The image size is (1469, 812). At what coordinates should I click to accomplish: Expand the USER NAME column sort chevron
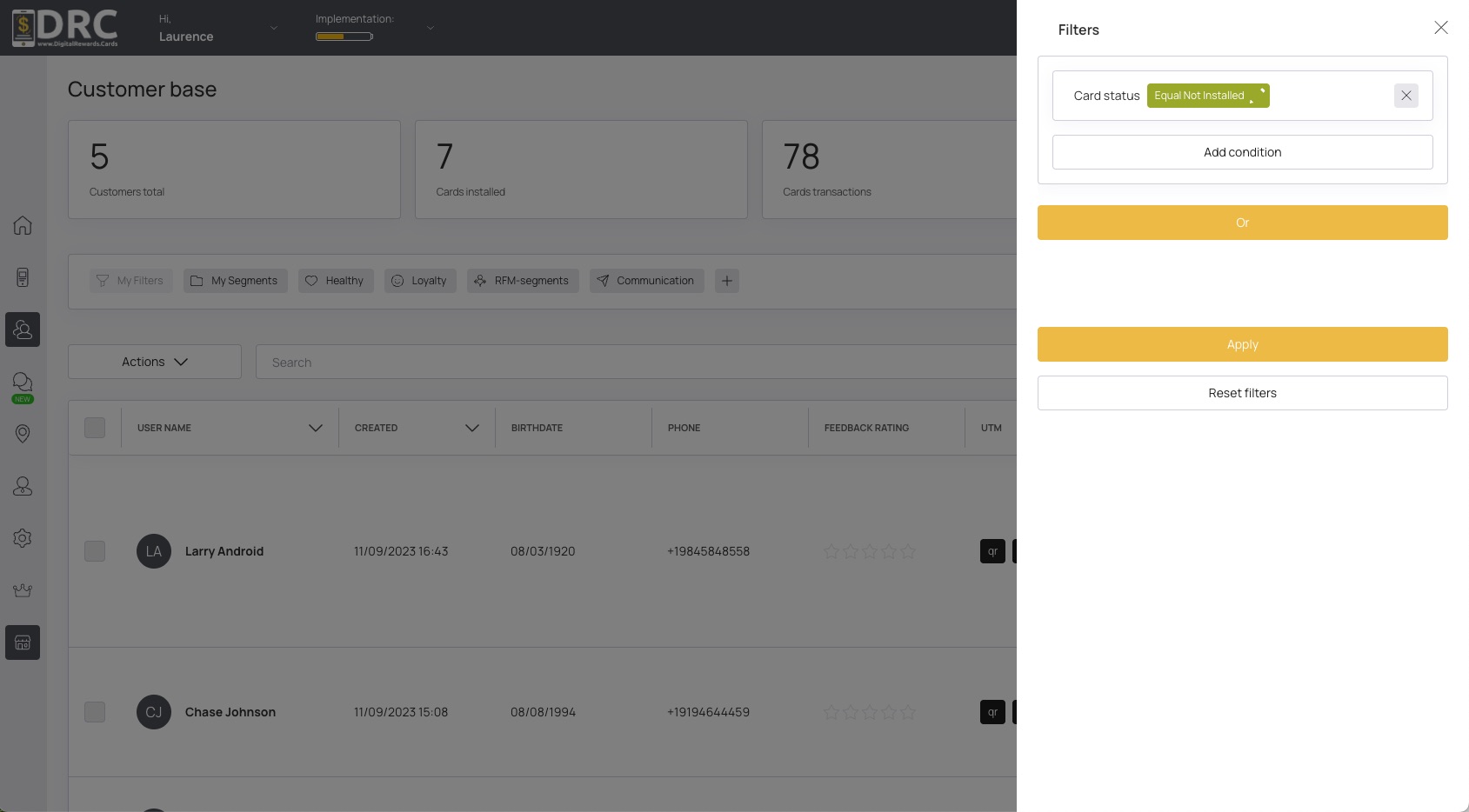pos(315,428)
